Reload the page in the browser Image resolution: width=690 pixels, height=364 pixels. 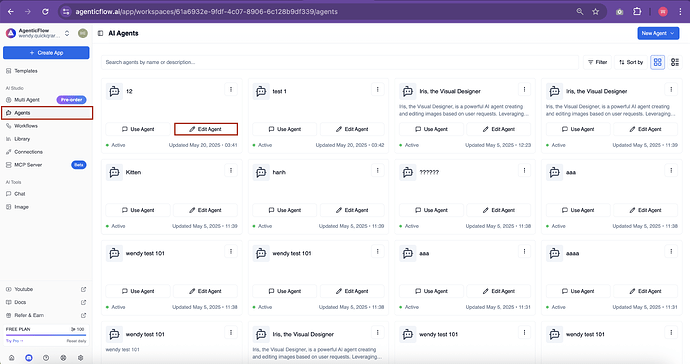tap(45, 12)
